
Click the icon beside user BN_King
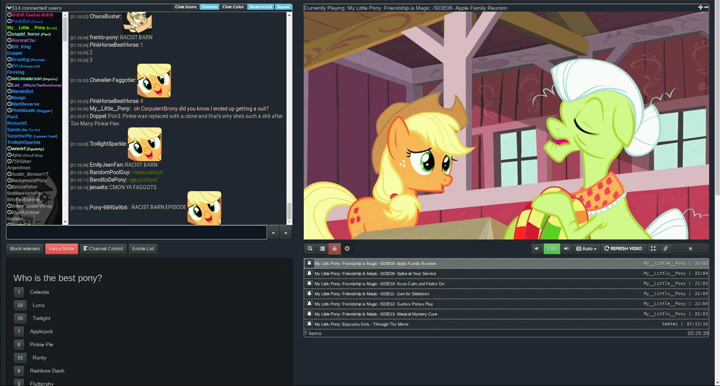coord(9,47)
